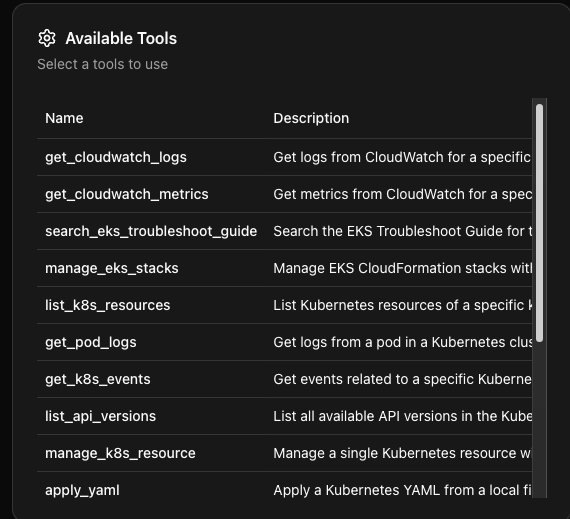Viewport: 570px width, 519px height.
Task: Click description 'Manage a single Kubernetes resource'
Action: 395,453
